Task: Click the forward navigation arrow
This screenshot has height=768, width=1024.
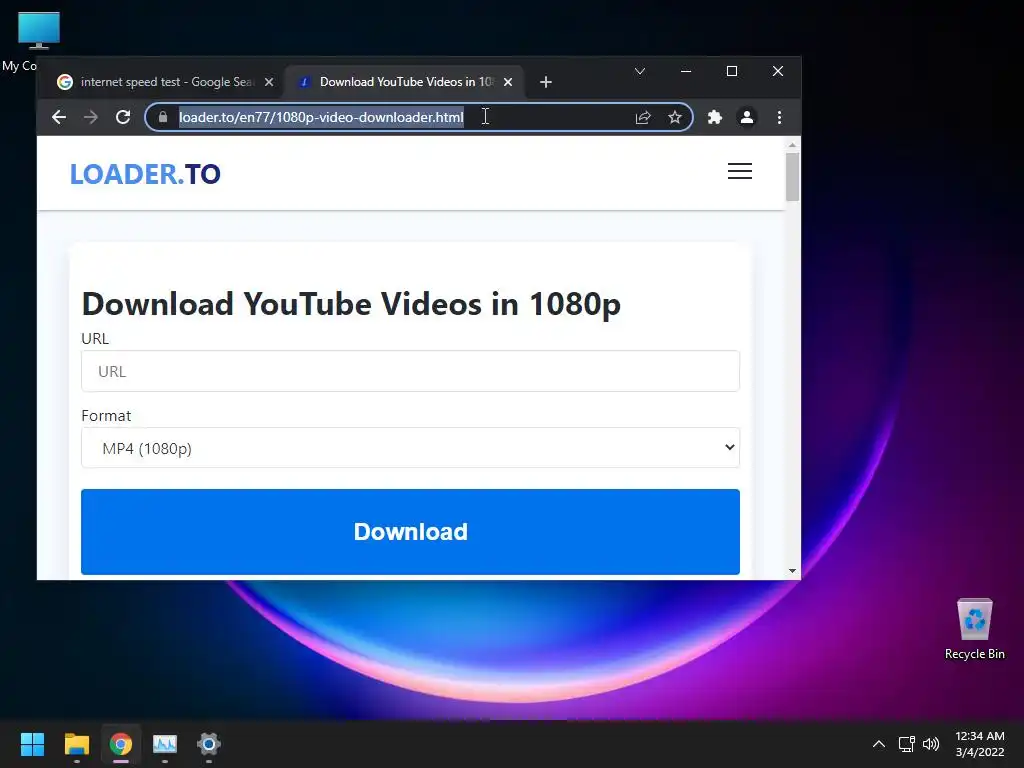Action: [91, 117]
